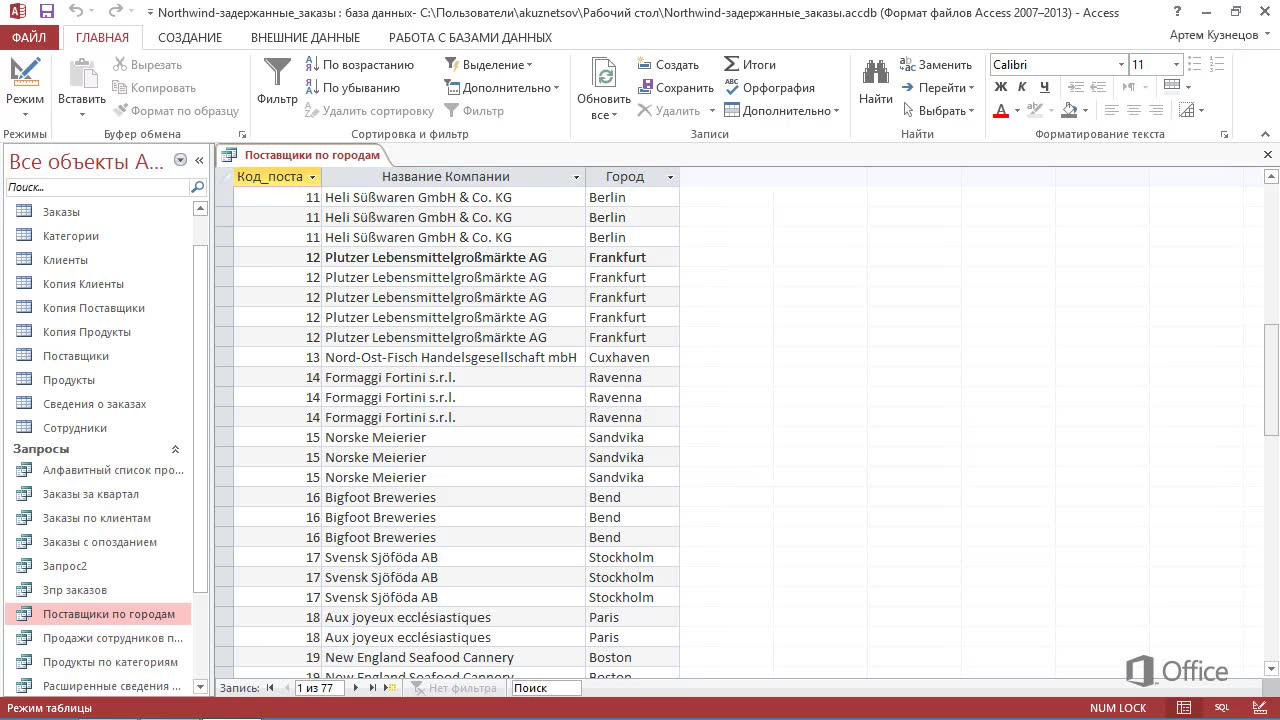Go to first record navigation button
The height and width of the screenshot is (720, 1280).
pos(270,688)
